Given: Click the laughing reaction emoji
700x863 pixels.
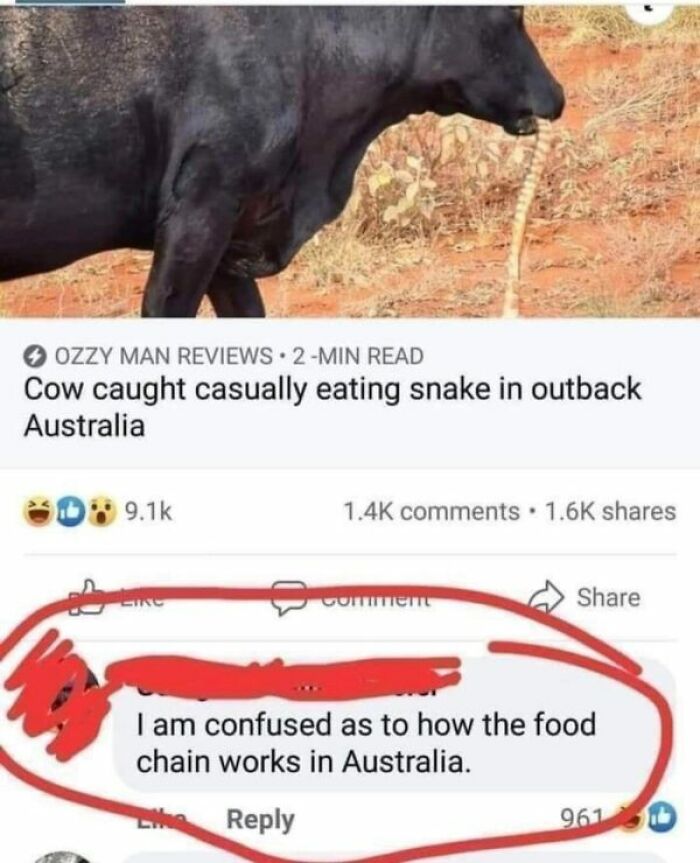Looking at the screenshot, I should [38, 512].
